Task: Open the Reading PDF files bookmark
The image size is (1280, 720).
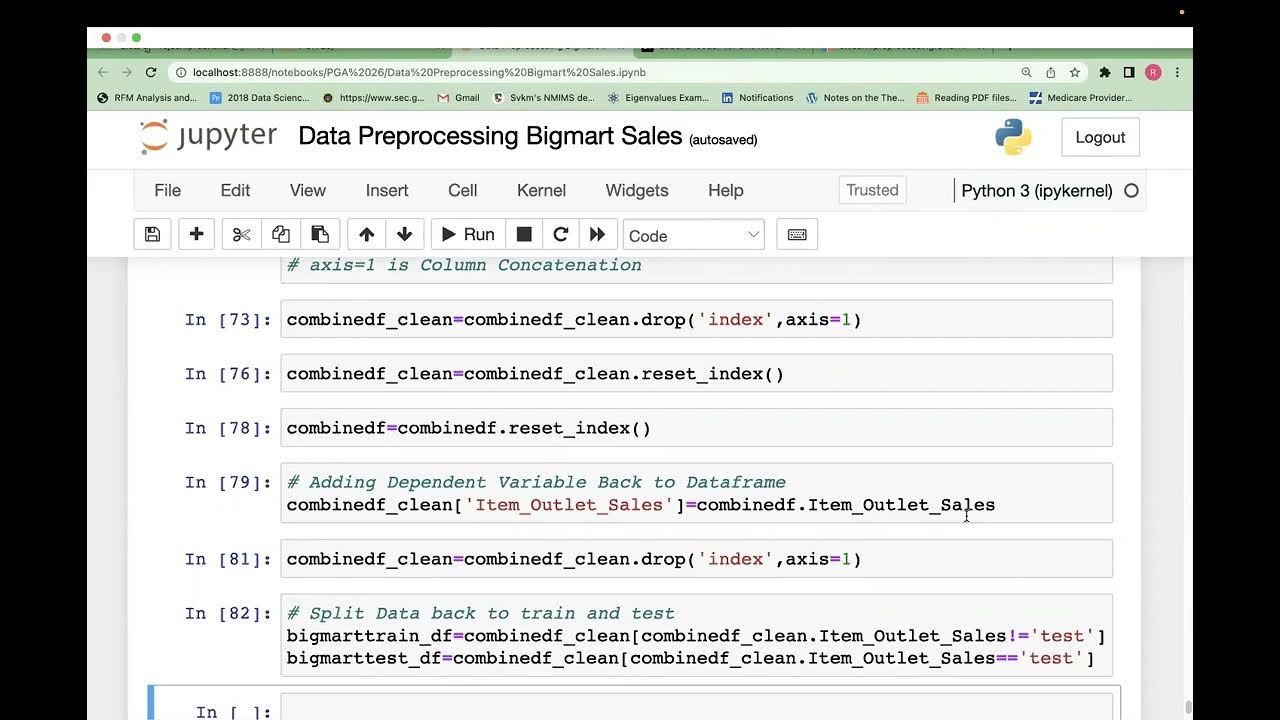Action: (x=967, y=98)
